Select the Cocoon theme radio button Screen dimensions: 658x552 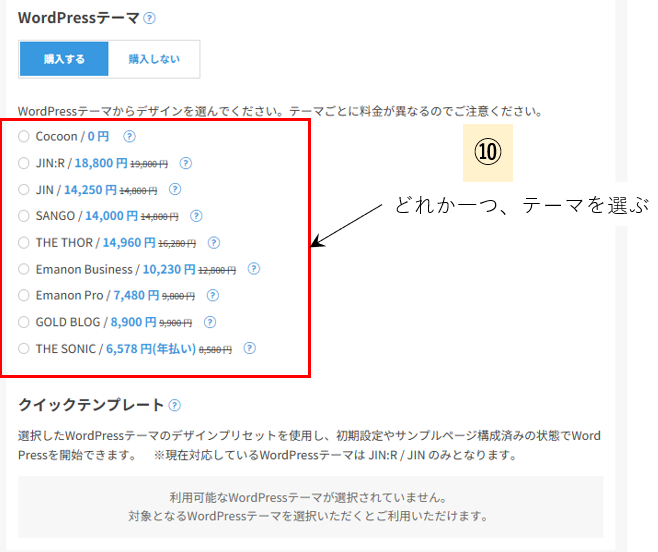pos(24,136)
